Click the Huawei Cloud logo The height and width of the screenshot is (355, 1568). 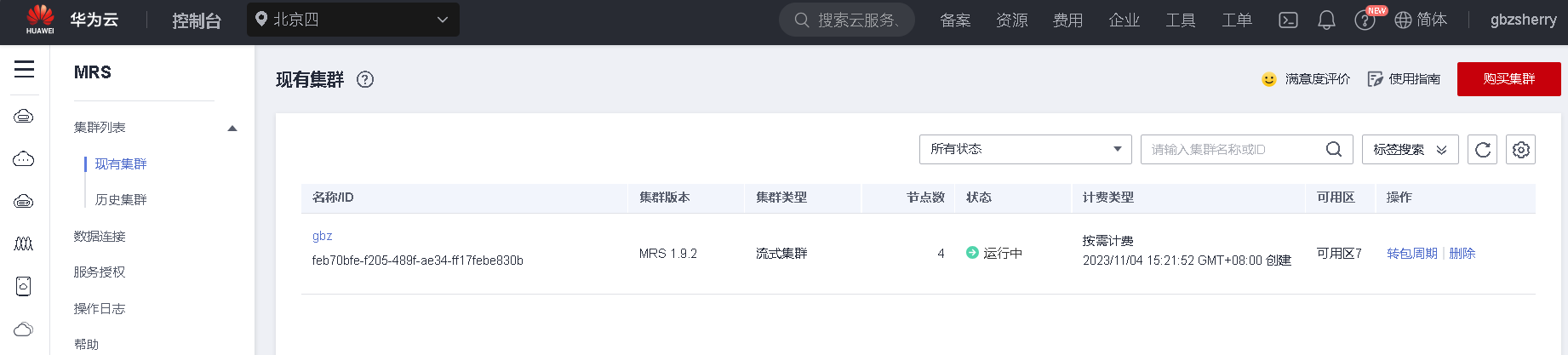click(x=40, y=19)
